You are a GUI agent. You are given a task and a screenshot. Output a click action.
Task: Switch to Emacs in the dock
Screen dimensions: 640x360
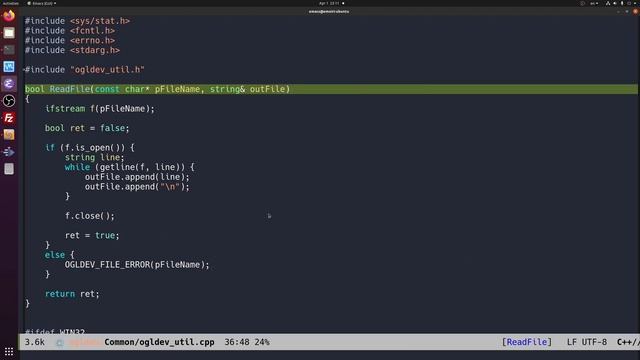click(9, 84)
